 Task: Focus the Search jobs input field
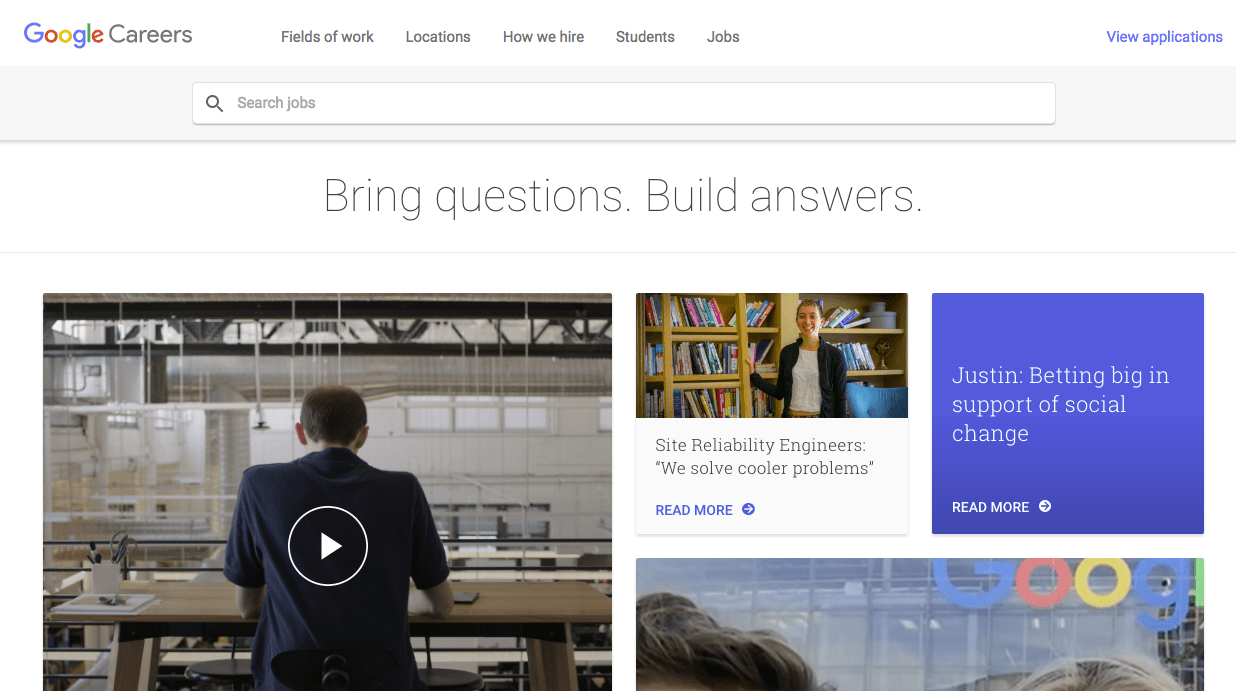click(x=624, y=103)
